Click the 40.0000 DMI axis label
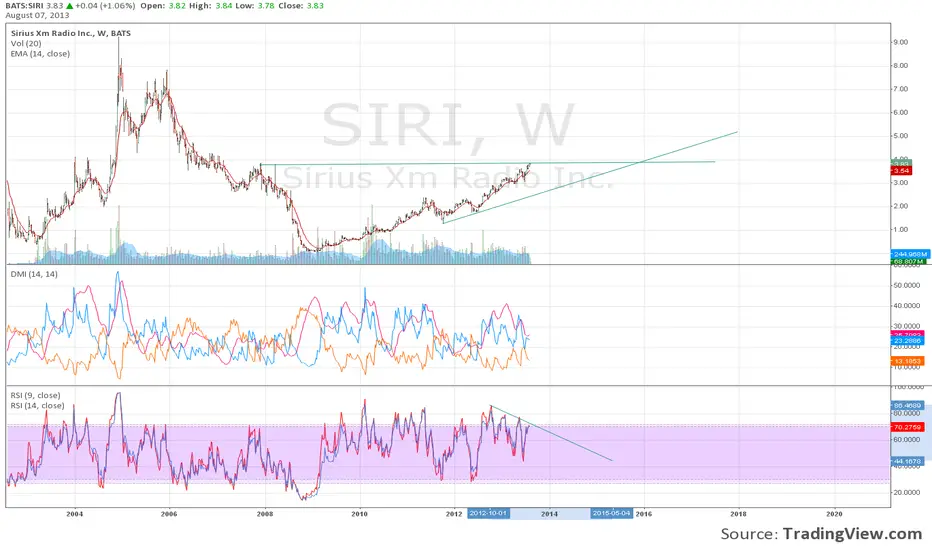932x550 pixels. pos(906,306)
